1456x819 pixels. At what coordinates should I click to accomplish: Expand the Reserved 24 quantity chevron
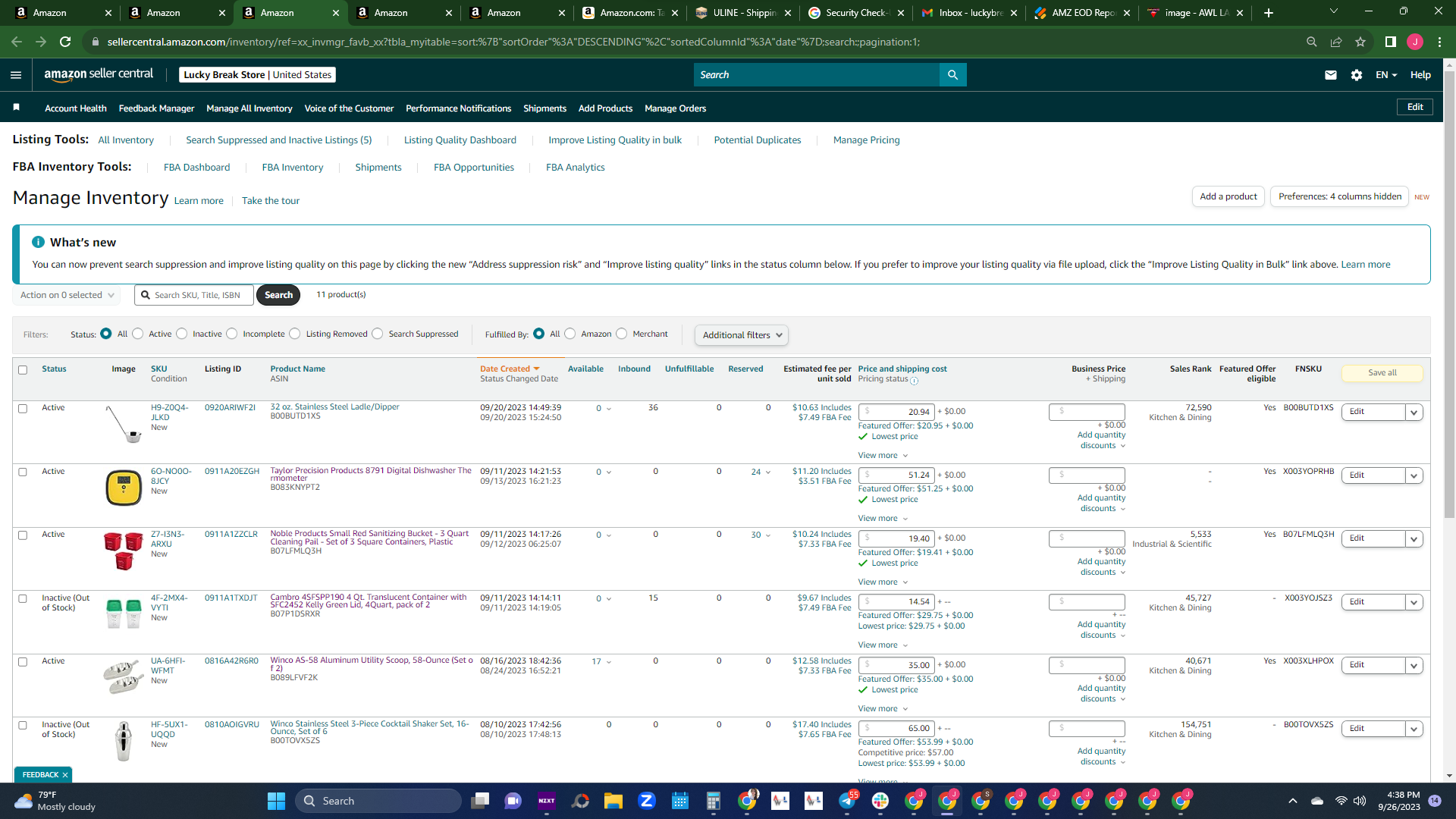click(x=768, y=472)
